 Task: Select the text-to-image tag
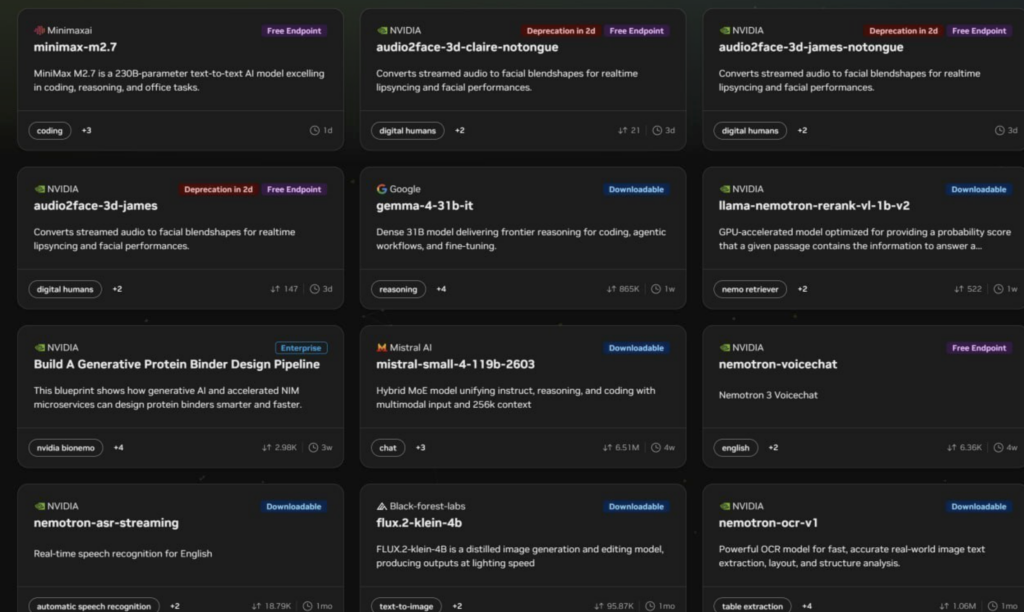(x=406, y=605)
